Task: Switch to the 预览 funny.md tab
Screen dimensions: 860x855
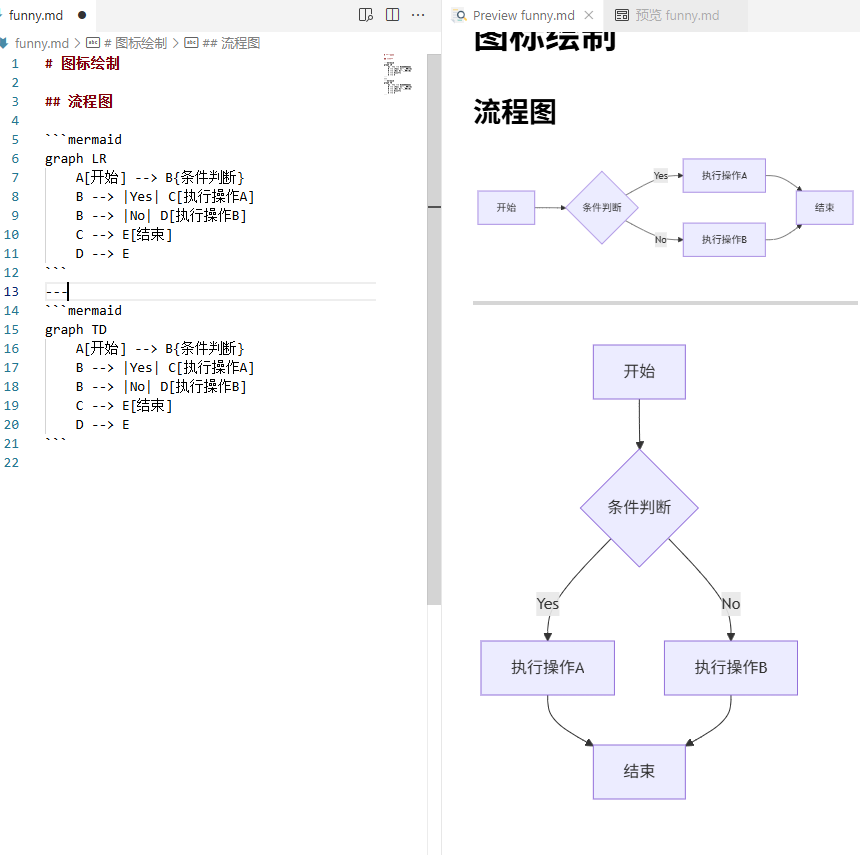Action: (677, 15)
